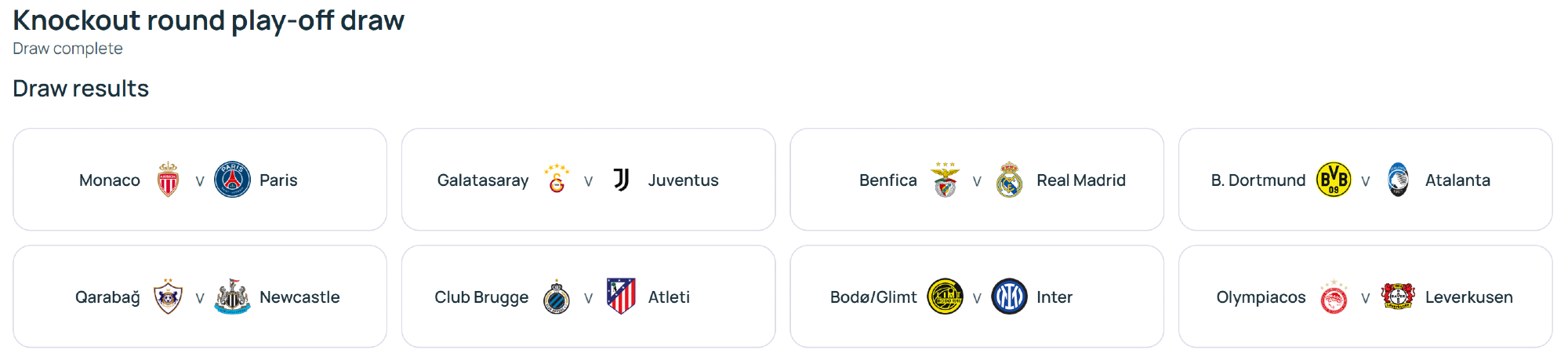The width and height of the screenshot is (1568, 364).
Task: Click the Juventus logo
Action: click(621, 180)
